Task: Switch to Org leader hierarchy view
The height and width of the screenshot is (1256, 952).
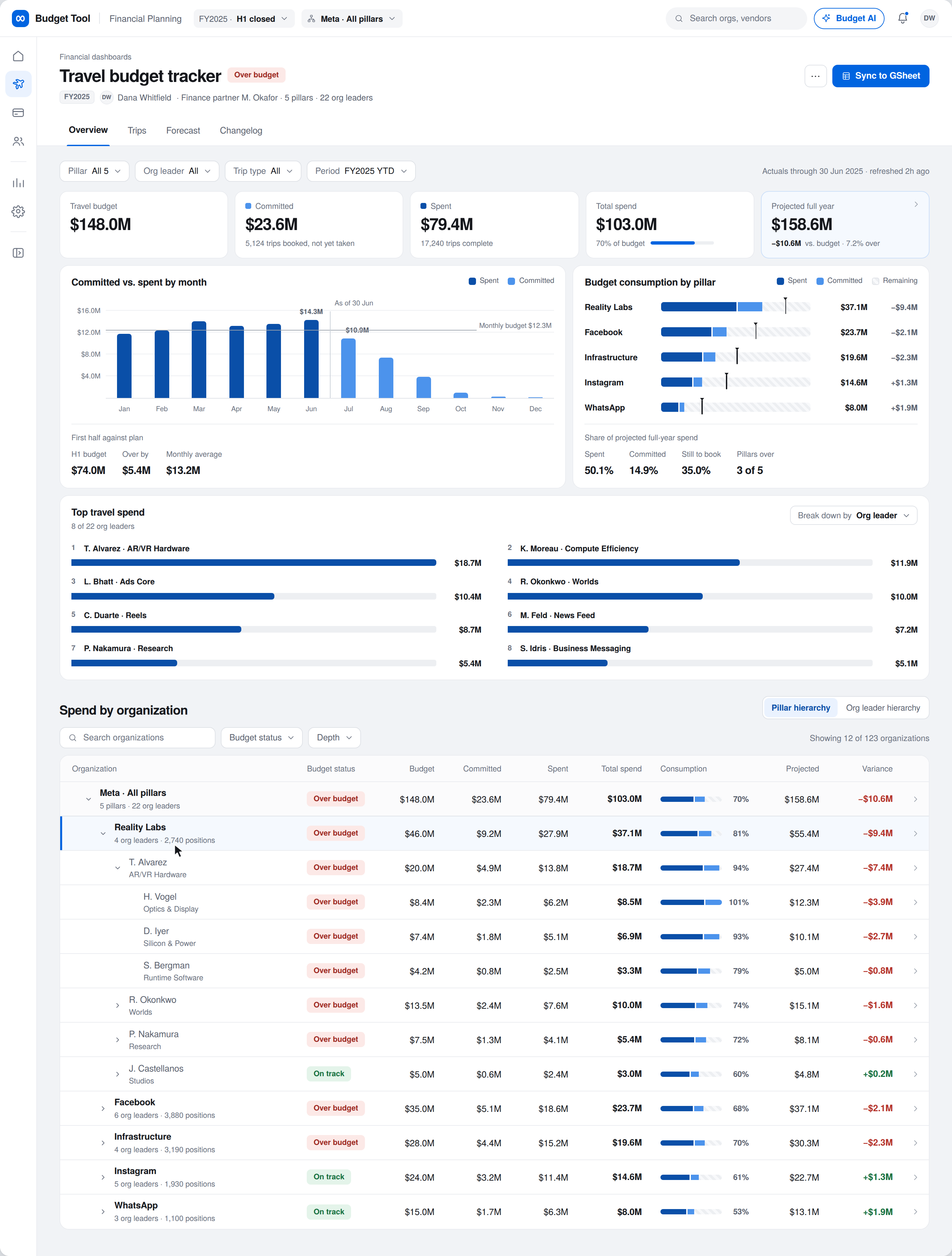Action: pos(883,708)
